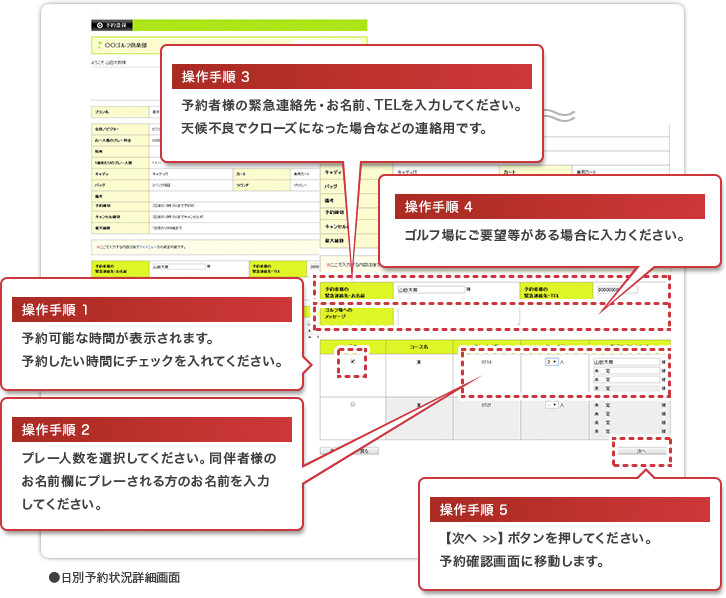This screenshot has width=726, height=598.
Task: Click the 戻る button
Action: (x=350, y=451)
